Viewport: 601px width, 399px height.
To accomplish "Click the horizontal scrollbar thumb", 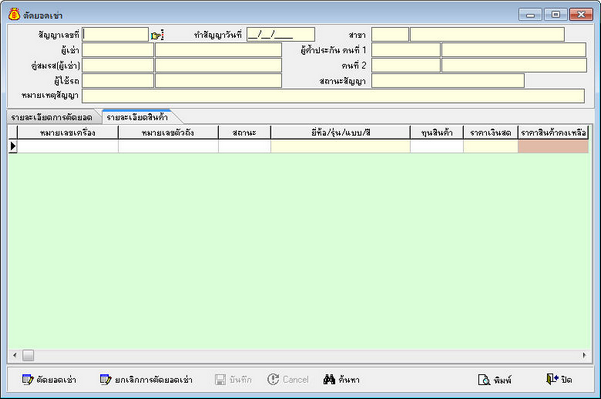I will 28,355.
